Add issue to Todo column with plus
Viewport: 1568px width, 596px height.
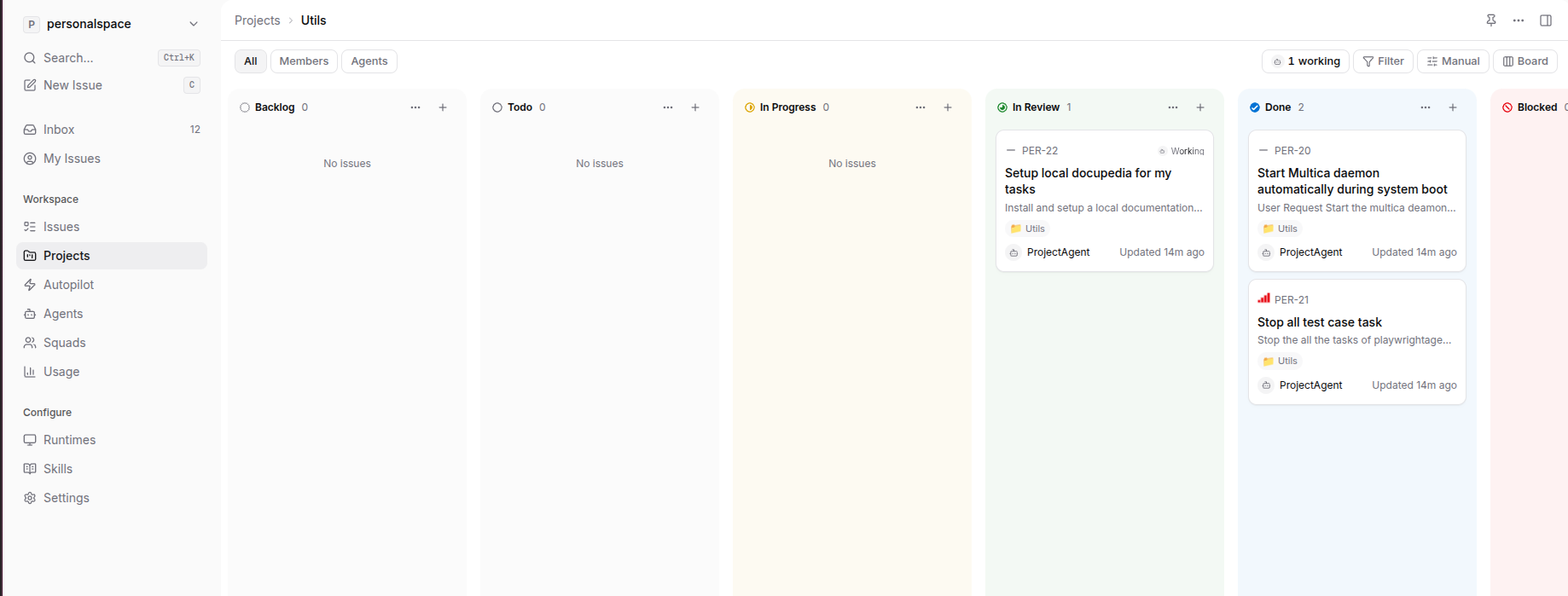tap(695, 107)
